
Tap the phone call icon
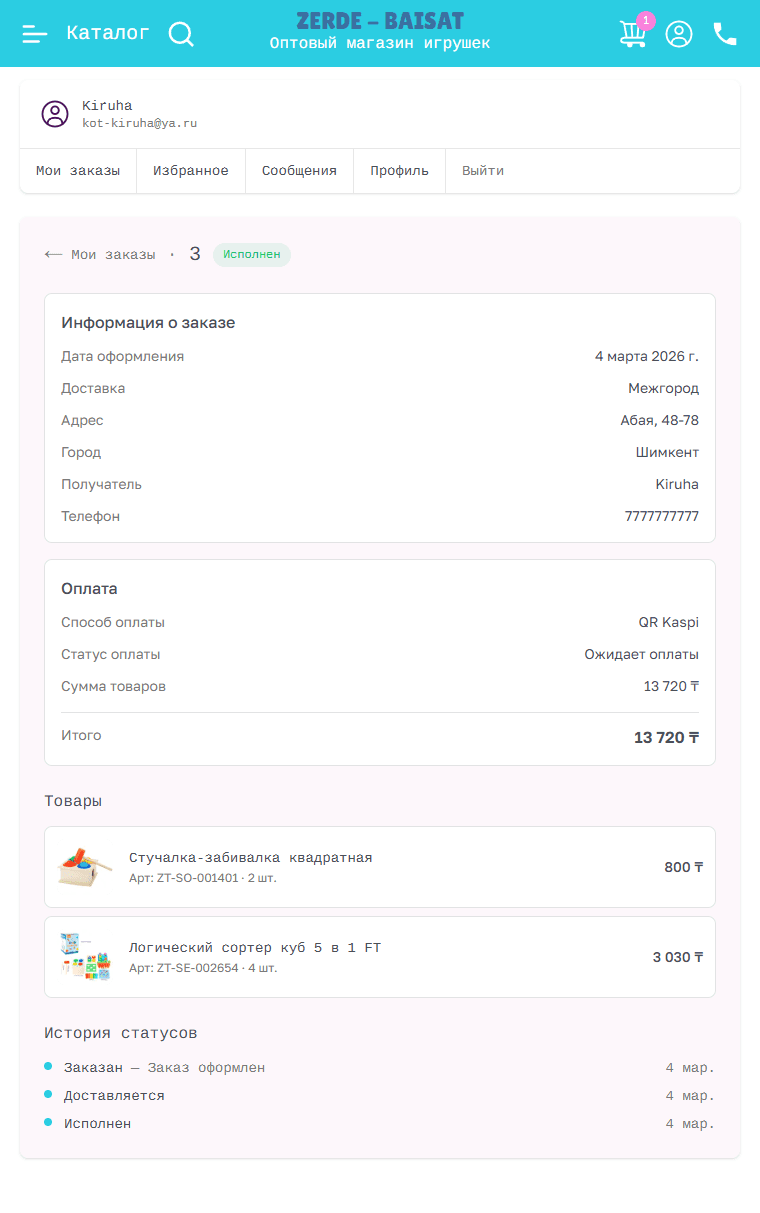(725, 34)
